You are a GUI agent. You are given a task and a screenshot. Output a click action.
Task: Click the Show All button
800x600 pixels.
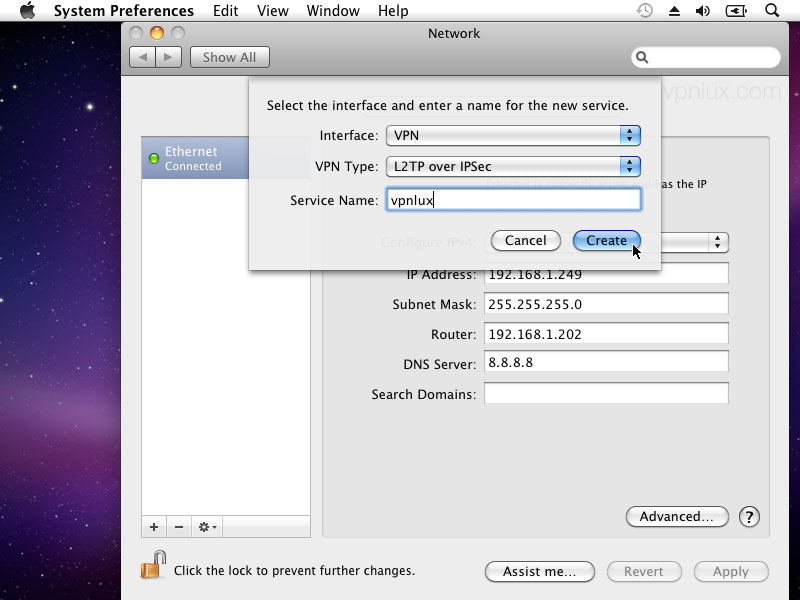tap(230, 57)
